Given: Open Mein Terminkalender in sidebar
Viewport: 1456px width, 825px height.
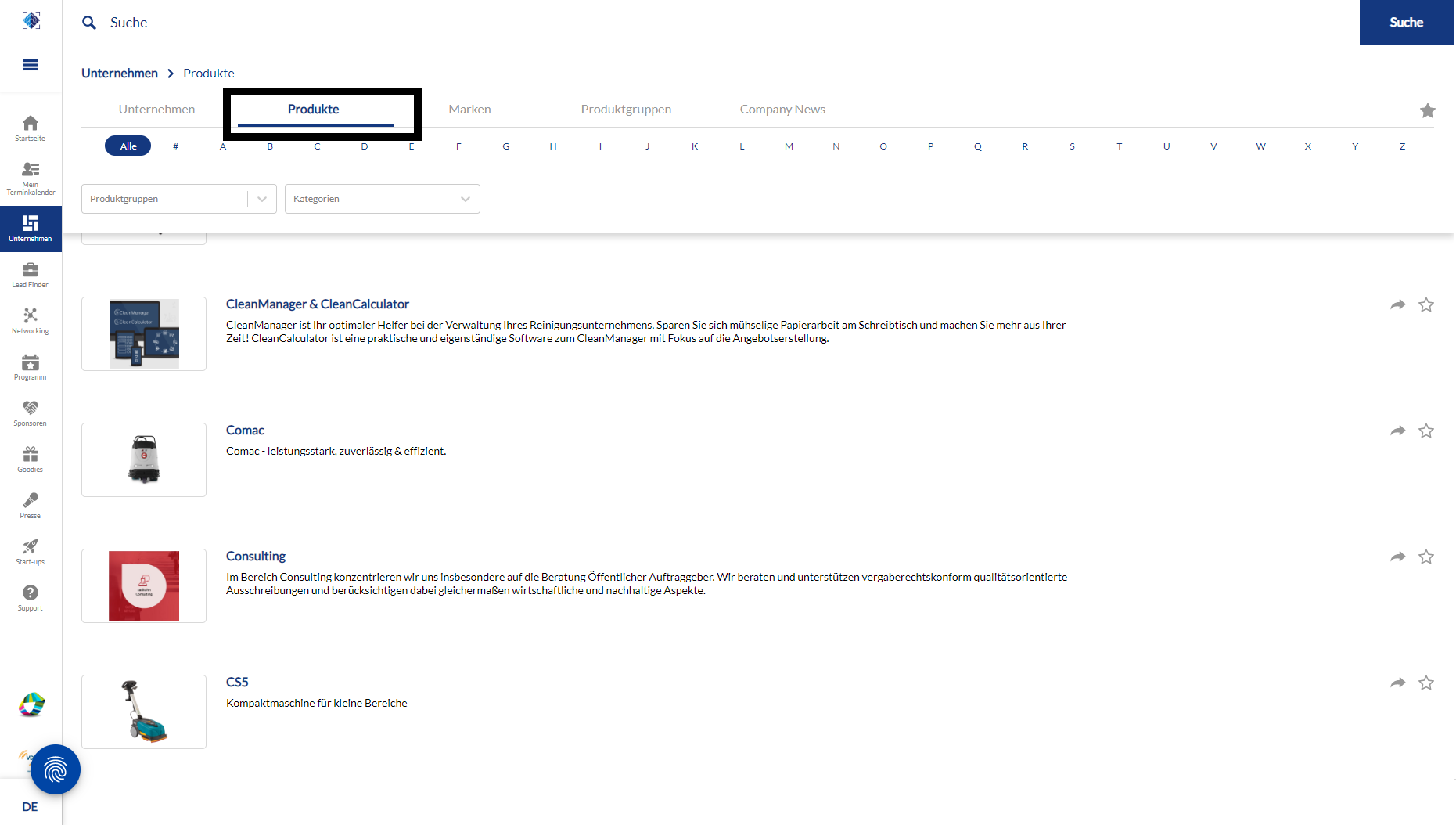Looking at the screenshot, I should pyautogui.click(x=31, y=178).
